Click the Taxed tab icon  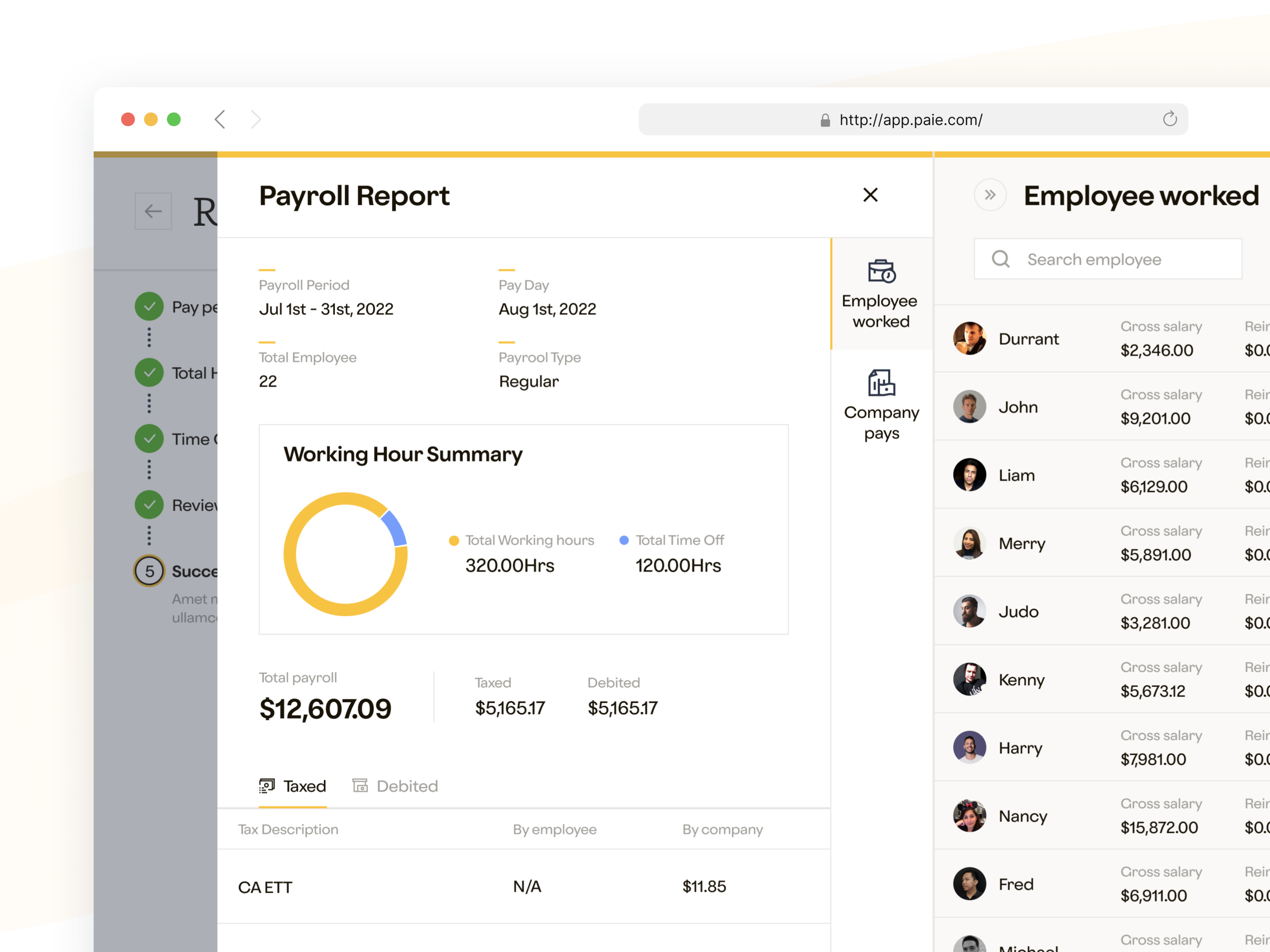[x=267, y=786]
